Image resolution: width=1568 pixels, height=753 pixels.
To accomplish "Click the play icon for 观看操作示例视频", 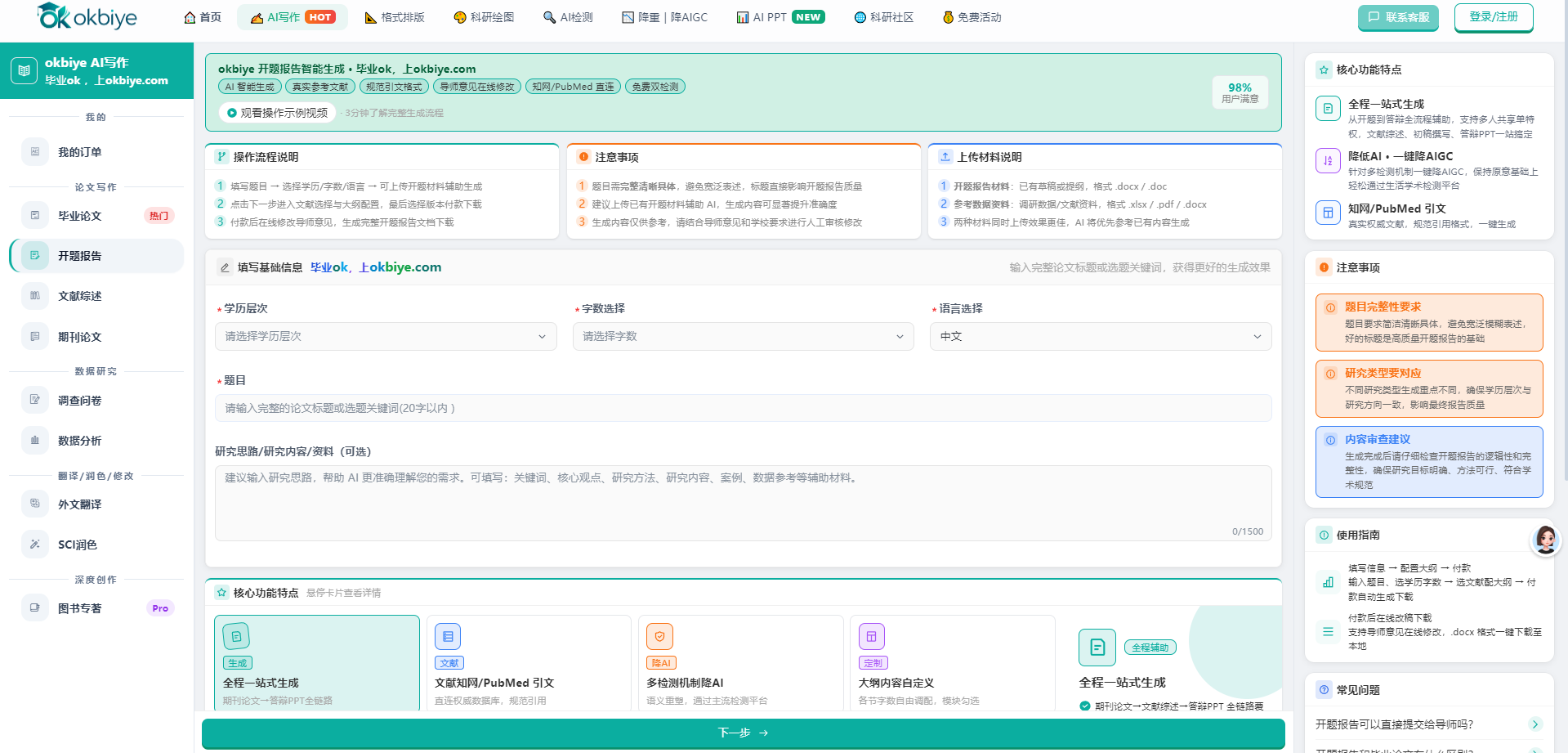I will coord(232,113).
